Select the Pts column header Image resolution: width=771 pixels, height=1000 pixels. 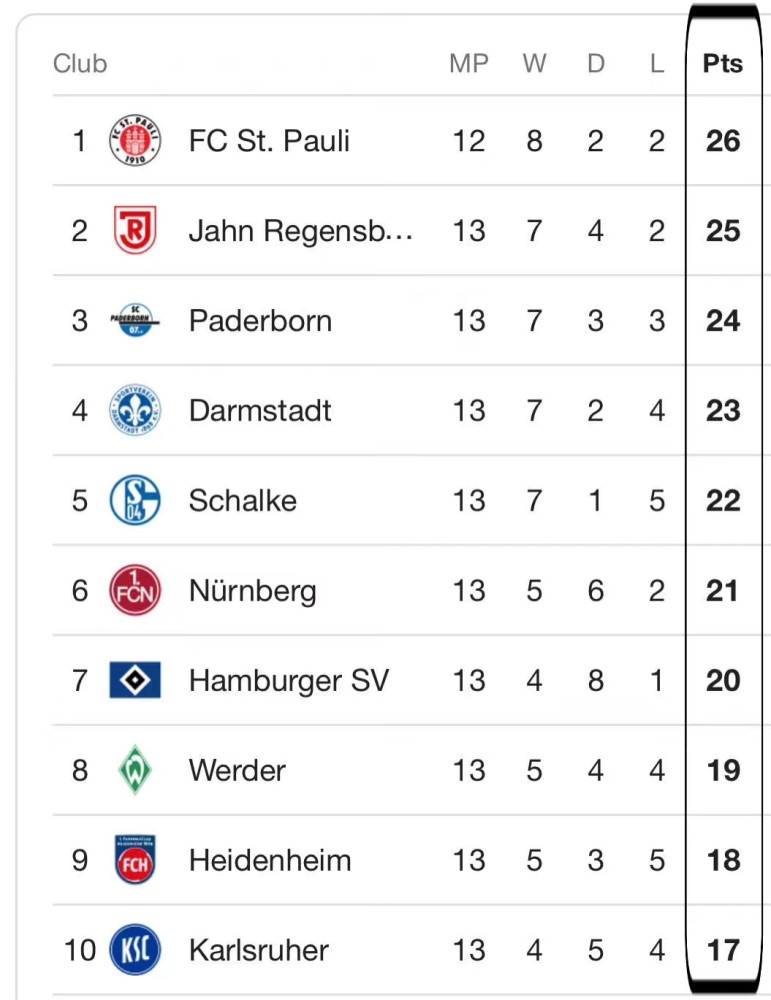pos(723,64)
